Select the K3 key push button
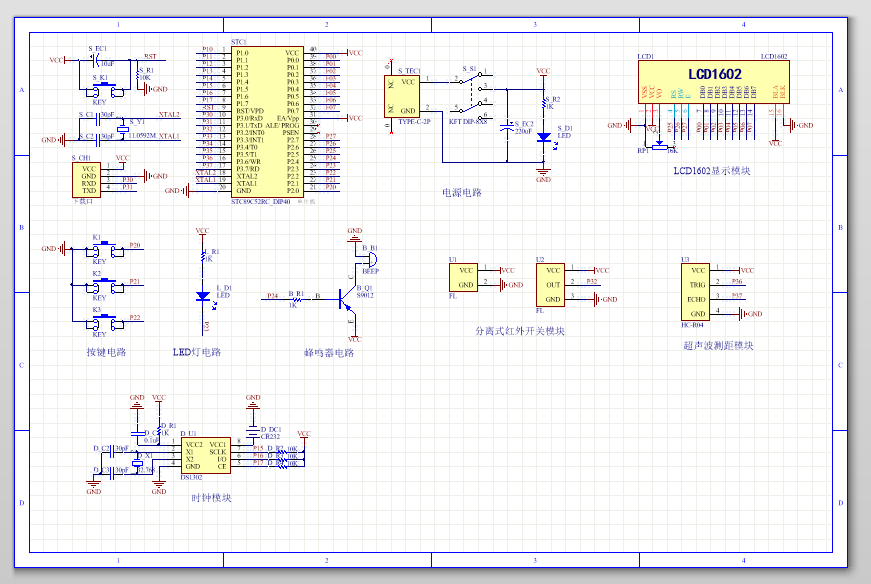 101,320
